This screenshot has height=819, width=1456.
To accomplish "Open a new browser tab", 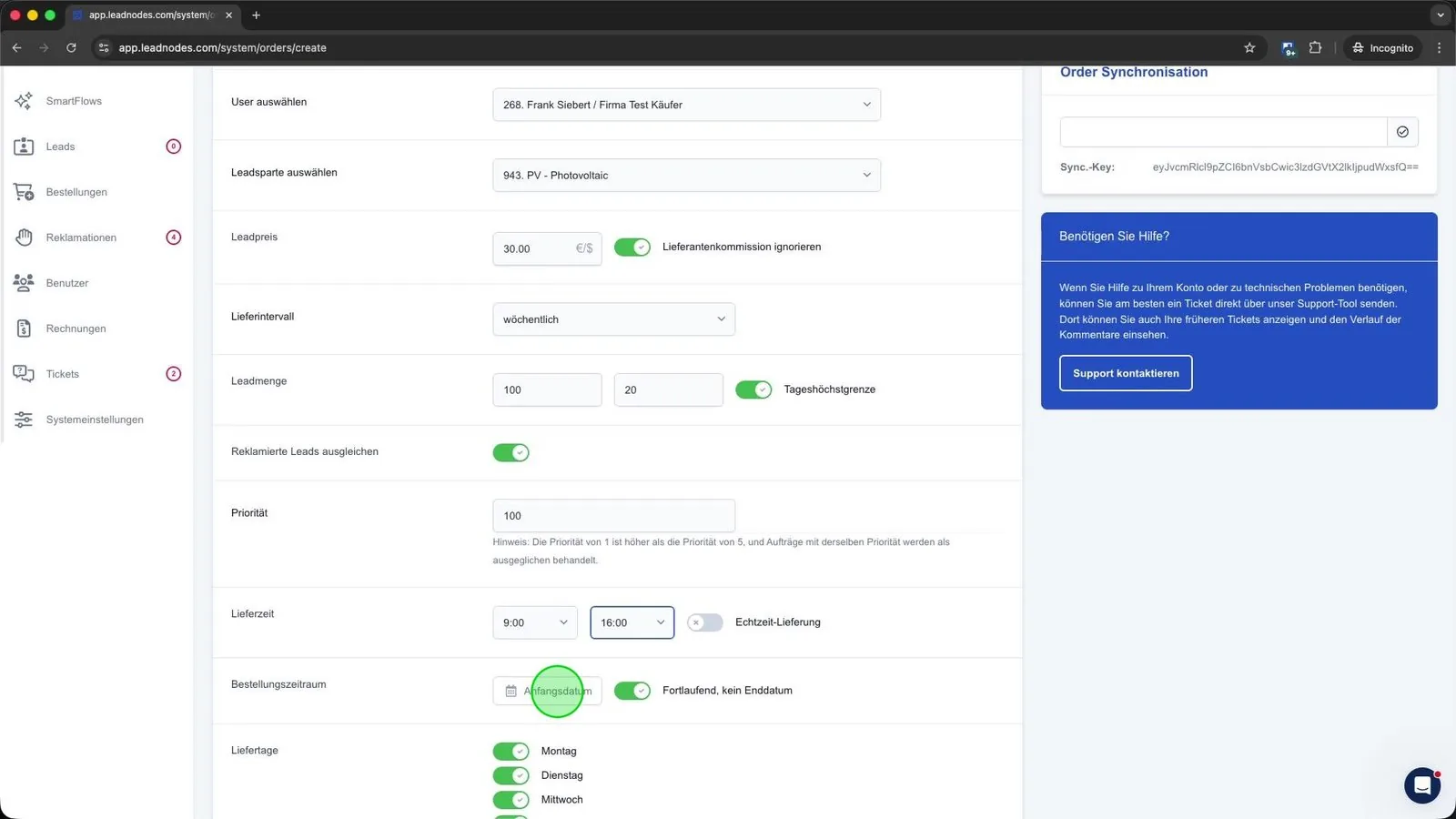I will [x=256, y=15].
